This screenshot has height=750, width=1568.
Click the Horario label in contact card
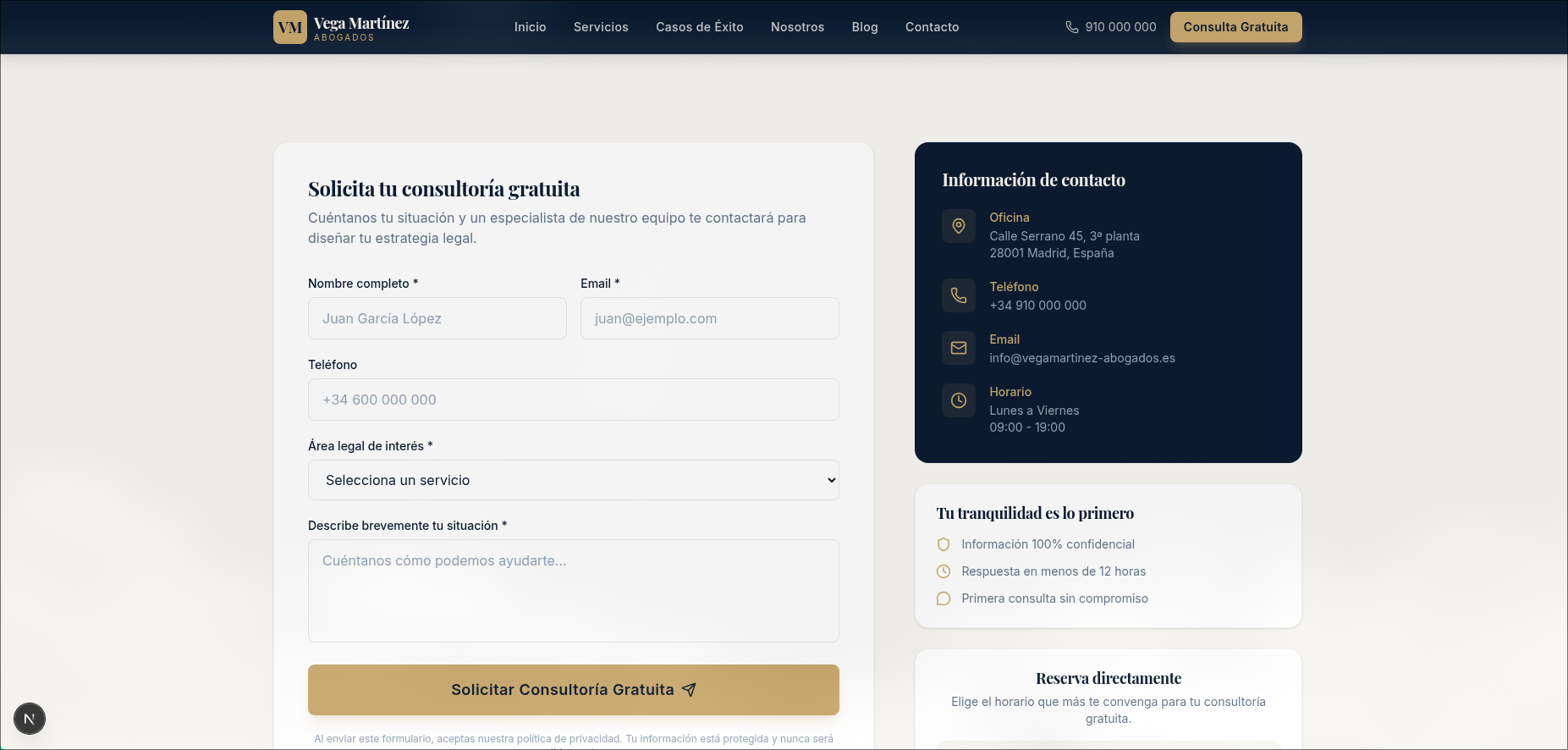1010,392
